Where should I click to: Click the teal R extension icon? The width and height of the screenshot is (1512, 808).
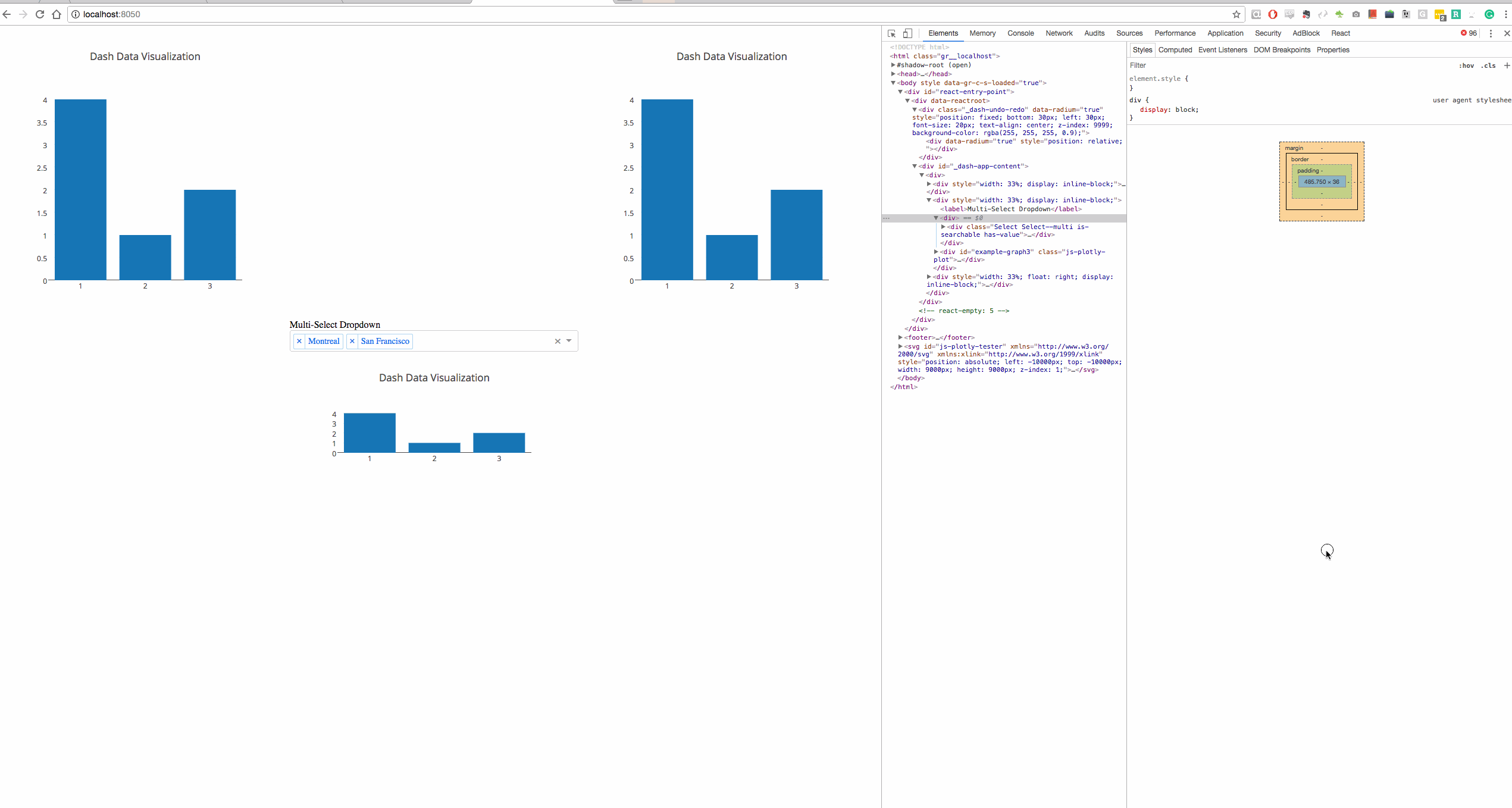(x=1456, y=14)
